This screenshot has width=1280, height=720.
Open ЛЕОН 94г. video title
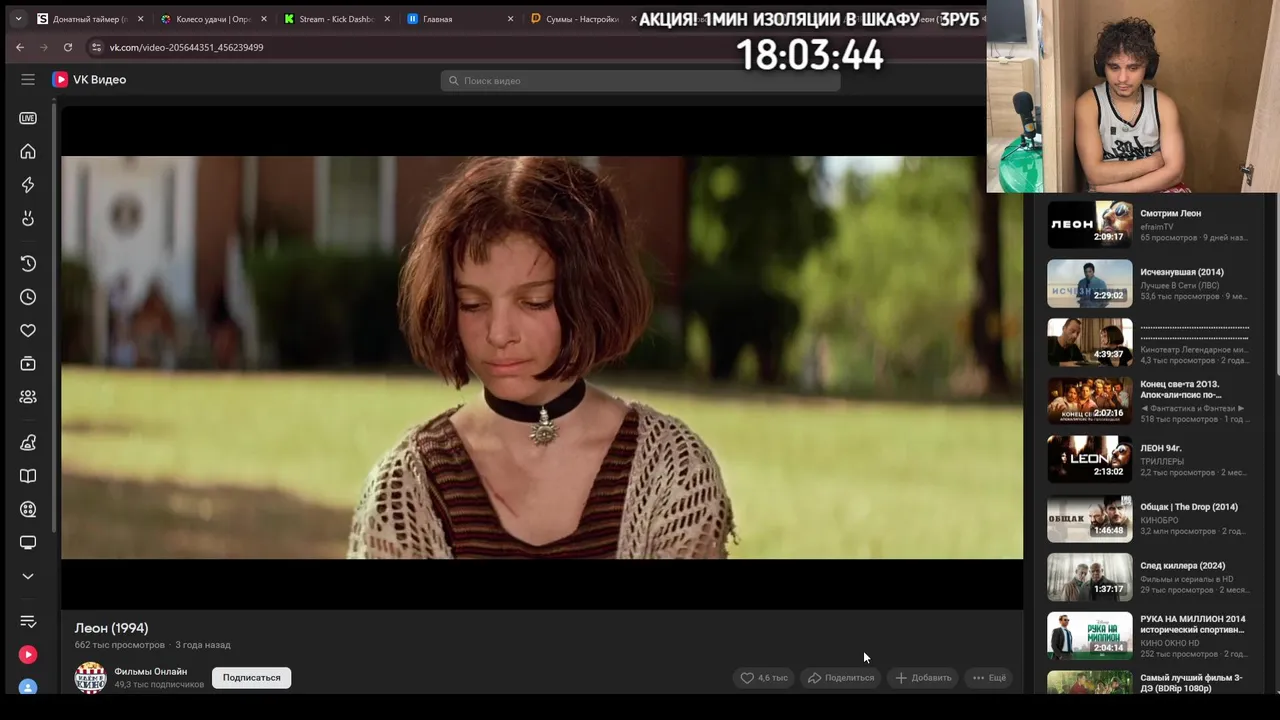pos(1161,448)
